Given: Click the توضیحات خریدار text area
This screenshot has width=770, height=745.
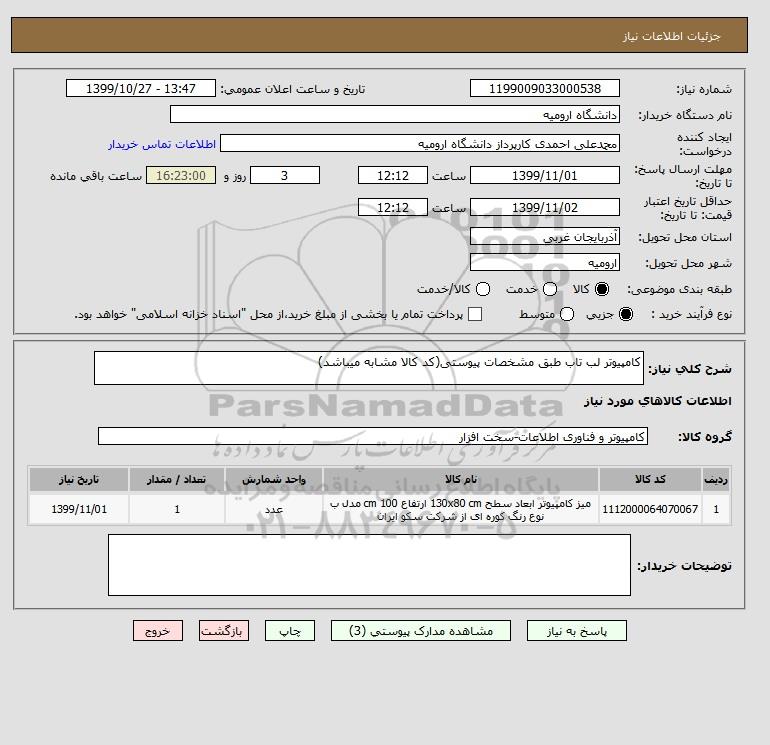Looking at the screenshot, I should [369, 565].
